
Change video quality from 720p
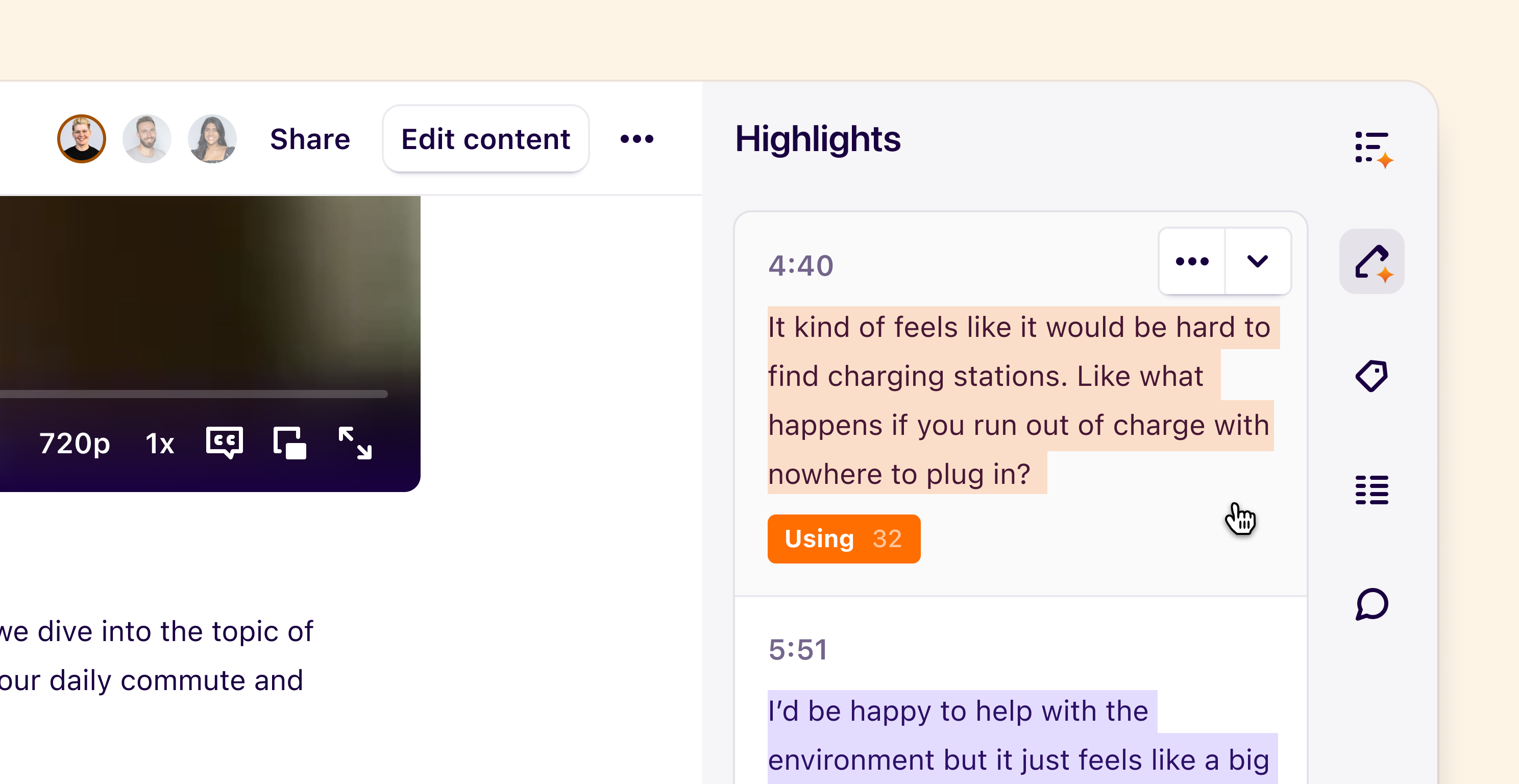tap(76, 443)
